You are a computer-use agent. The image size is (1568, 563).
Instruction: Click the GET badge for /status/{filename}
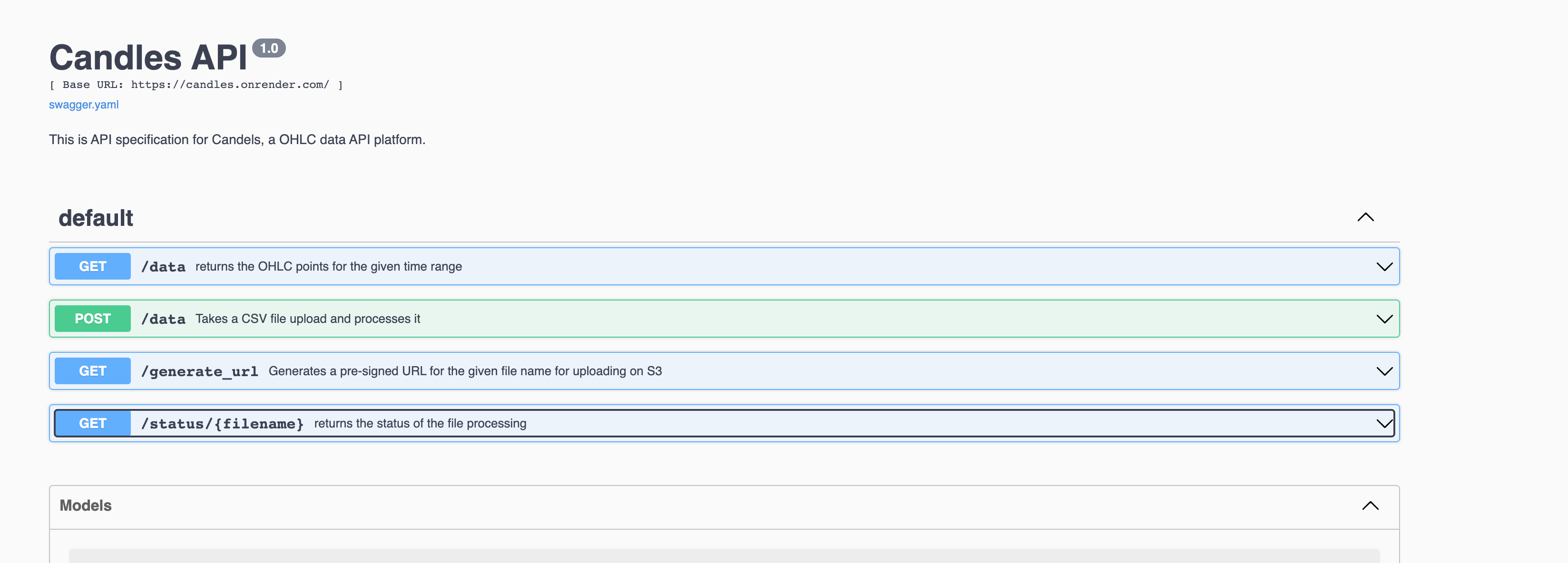click(x=92, y=424)
